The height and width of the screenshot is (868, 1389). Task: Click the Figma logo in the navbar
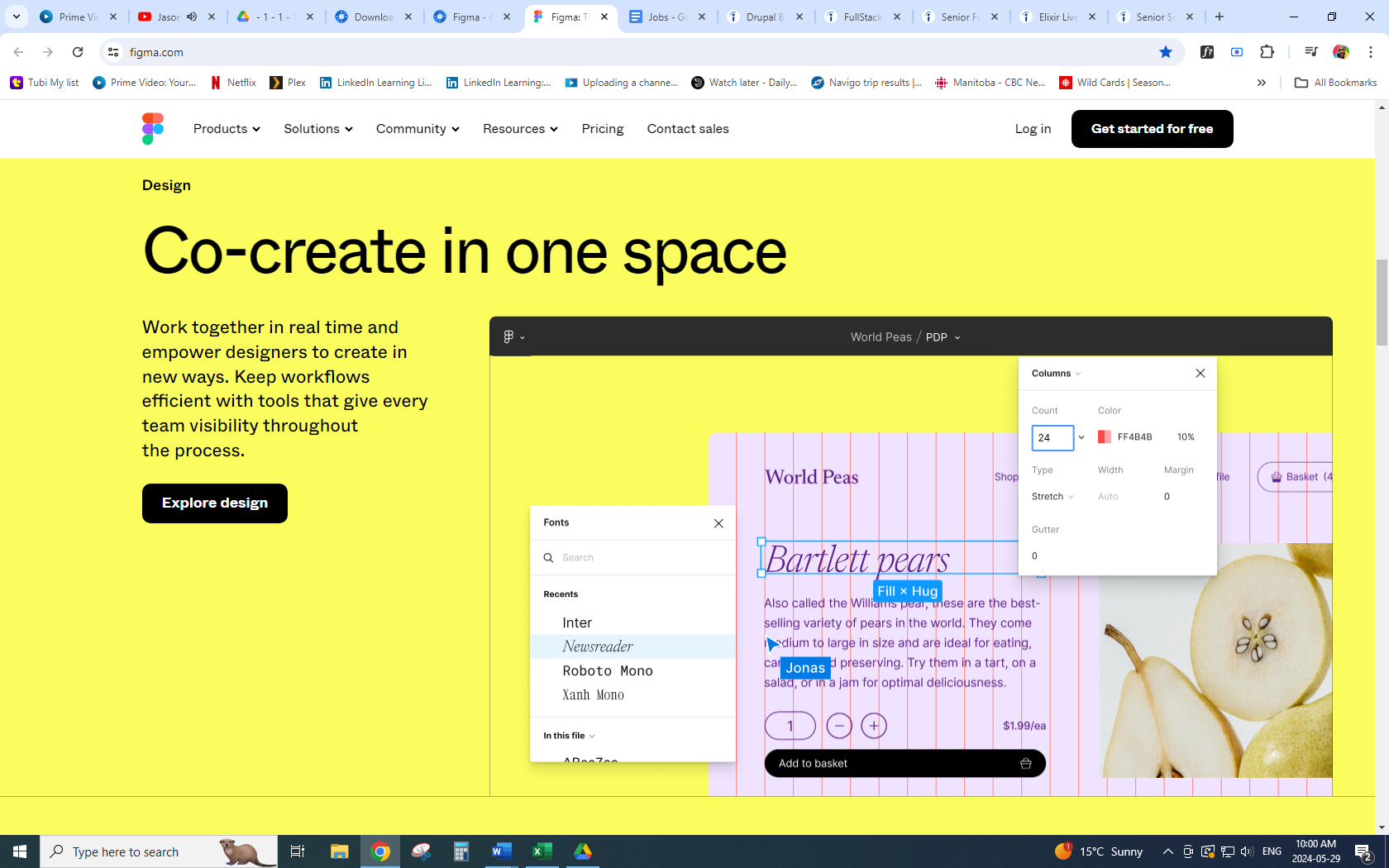coord(153,129)
